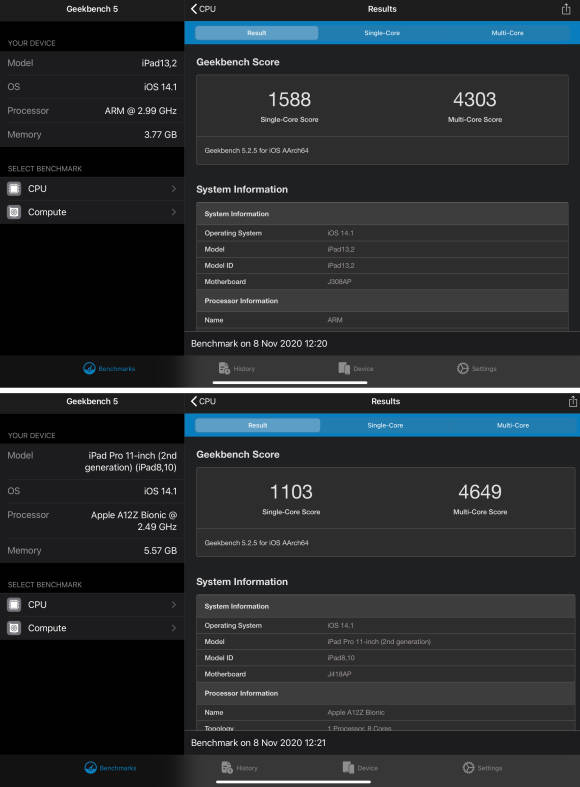Open History tab icon in top screenshot
This screenshot has width=580, height=787.
point(224,368)
